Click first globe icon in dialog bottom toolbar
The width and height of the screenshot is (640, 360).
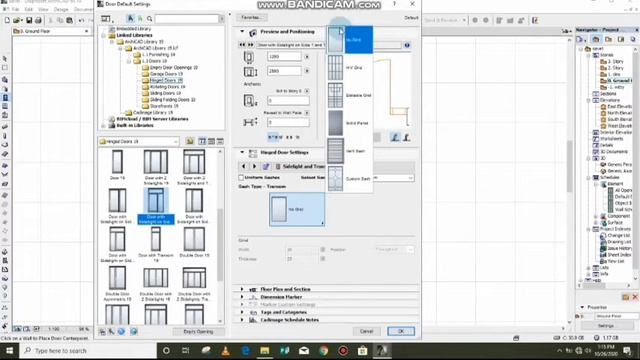pyautogui.click(x=122, y=331)
